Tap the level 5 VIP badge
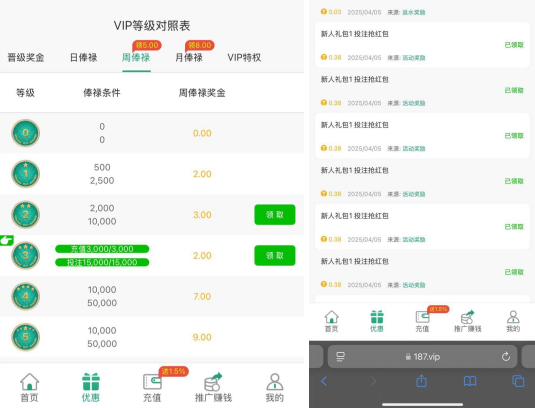Image resolution: width=535 pixels, height=408 pixels. click(26, 337)
